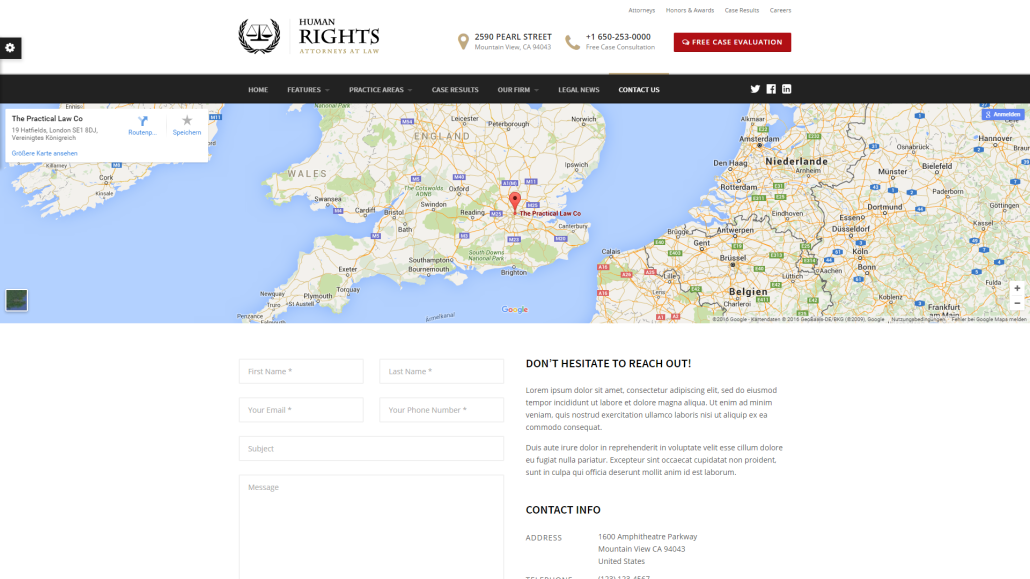Focus the Subject field

pos(371,449)
